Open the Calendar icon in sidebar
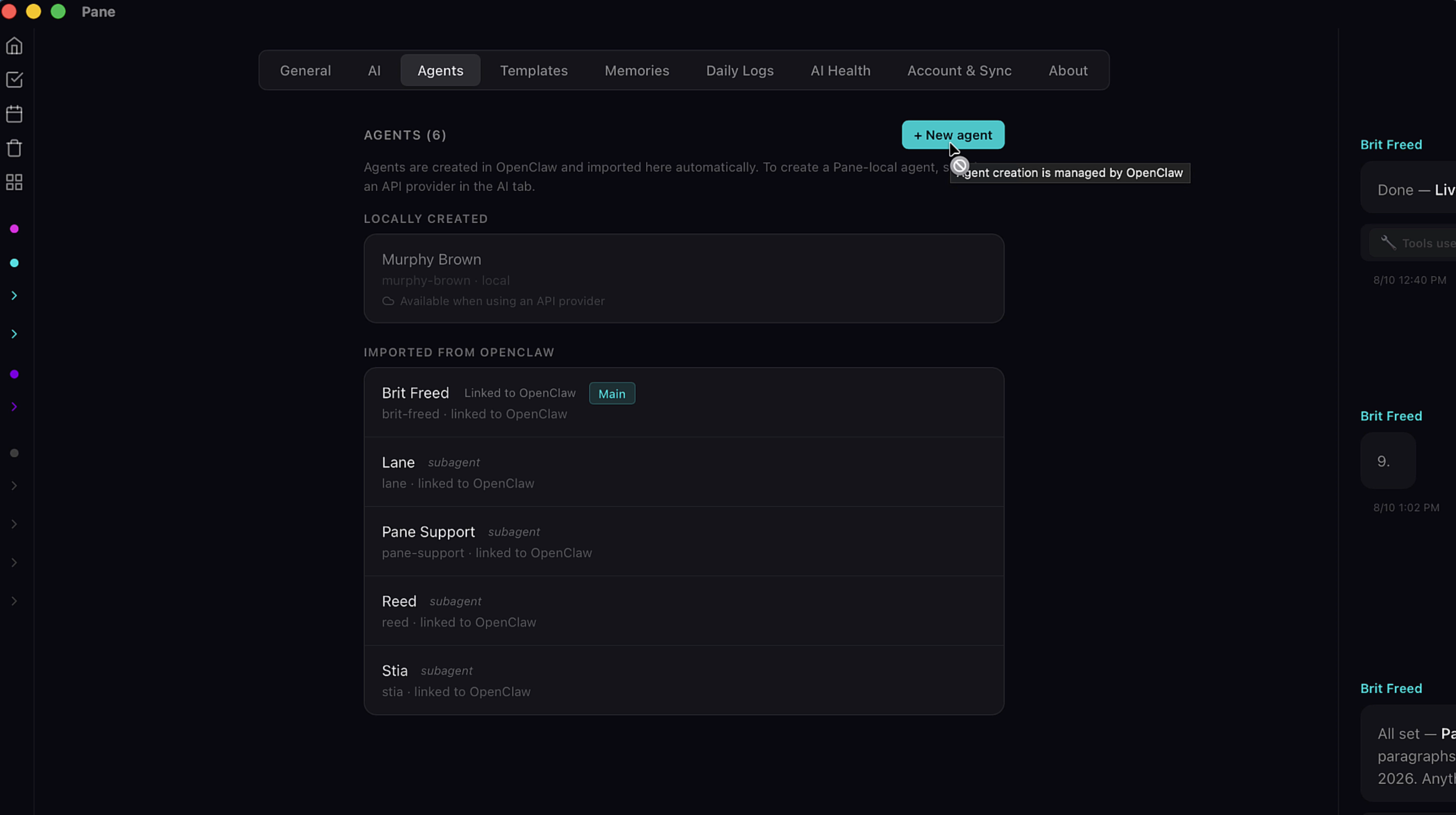The height and width of the screenshot is (815, 1456). pyautogui.click(x=14, y=114)
